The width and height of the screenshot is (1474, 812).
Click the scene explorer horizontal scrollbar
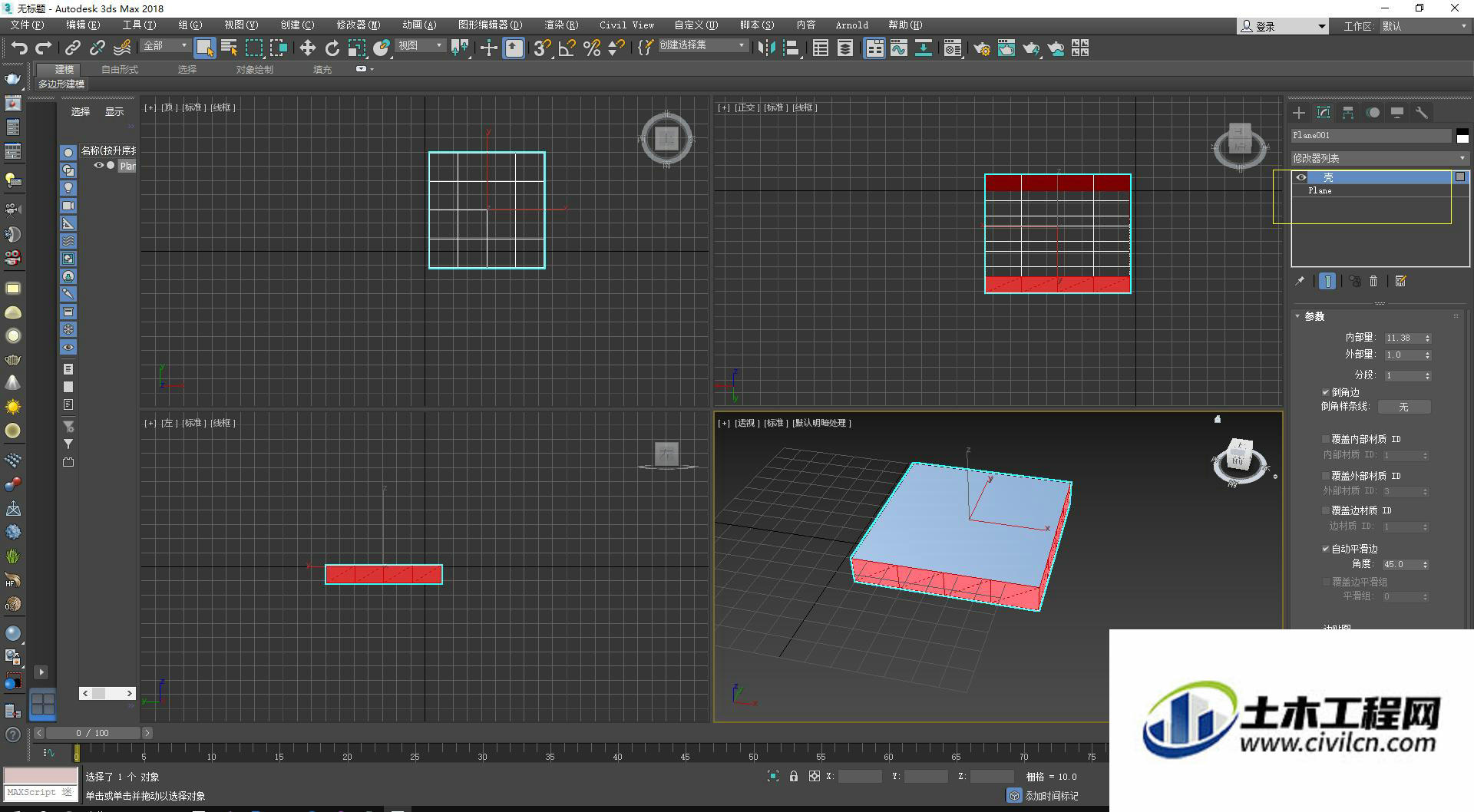click(x=107, y=693)
